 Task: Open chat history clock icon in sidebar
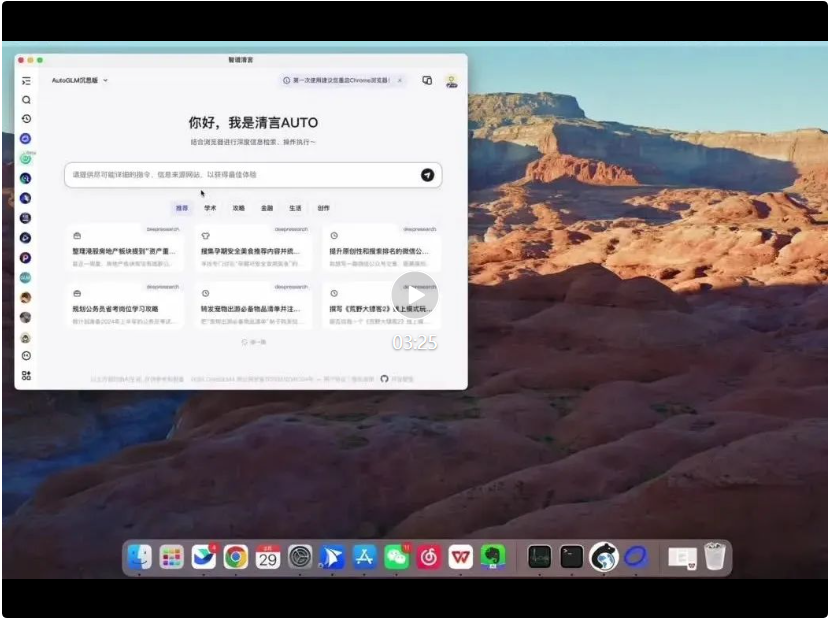[26, 119]
